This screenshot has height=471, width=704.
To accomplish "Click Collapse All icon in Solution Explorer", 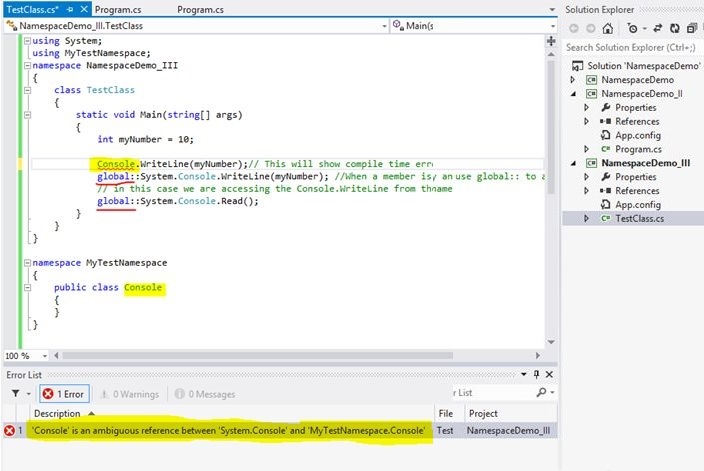I will (x=692, y=28).
